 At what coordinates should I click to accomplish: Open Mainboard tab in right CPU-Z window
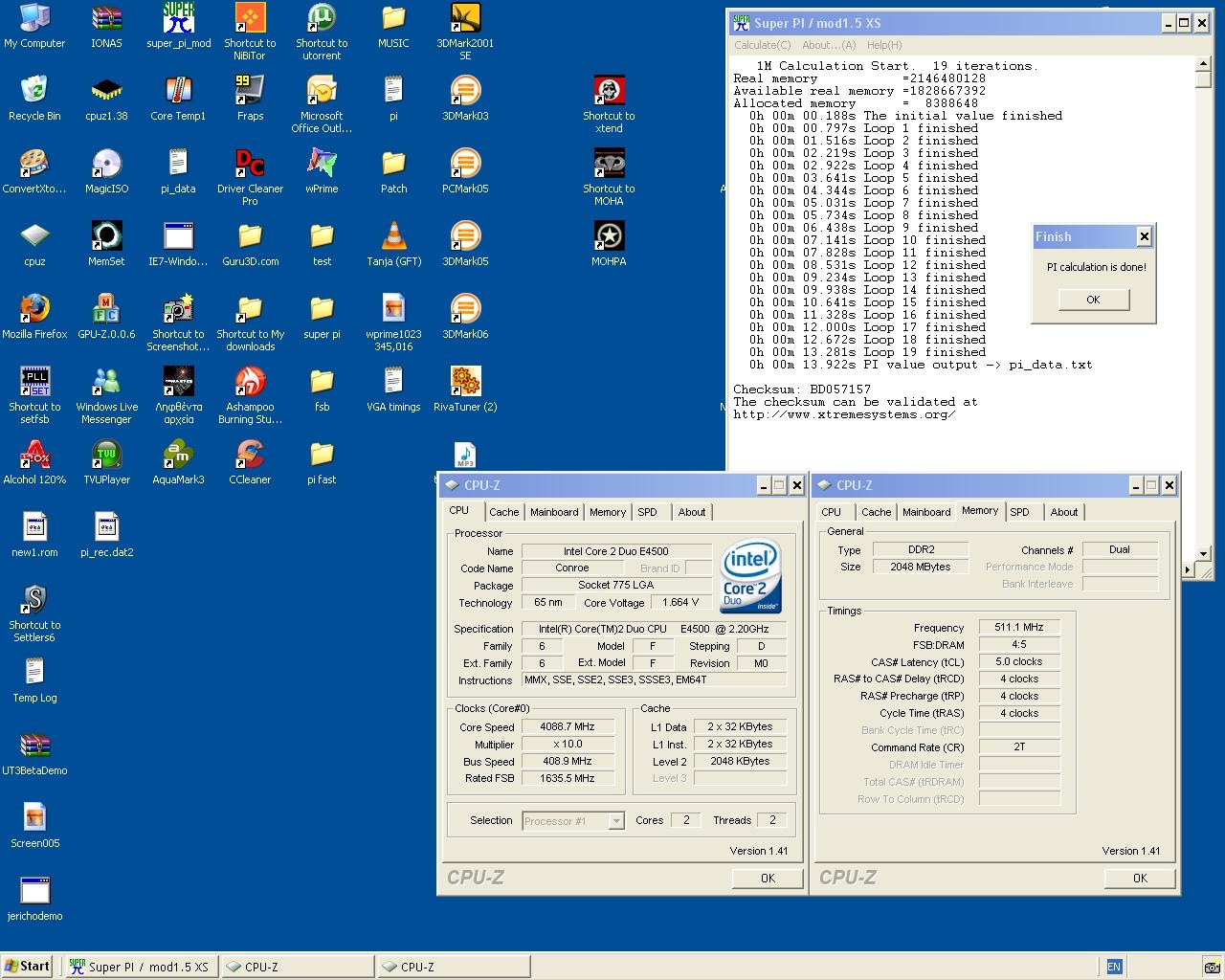point(926,512)
